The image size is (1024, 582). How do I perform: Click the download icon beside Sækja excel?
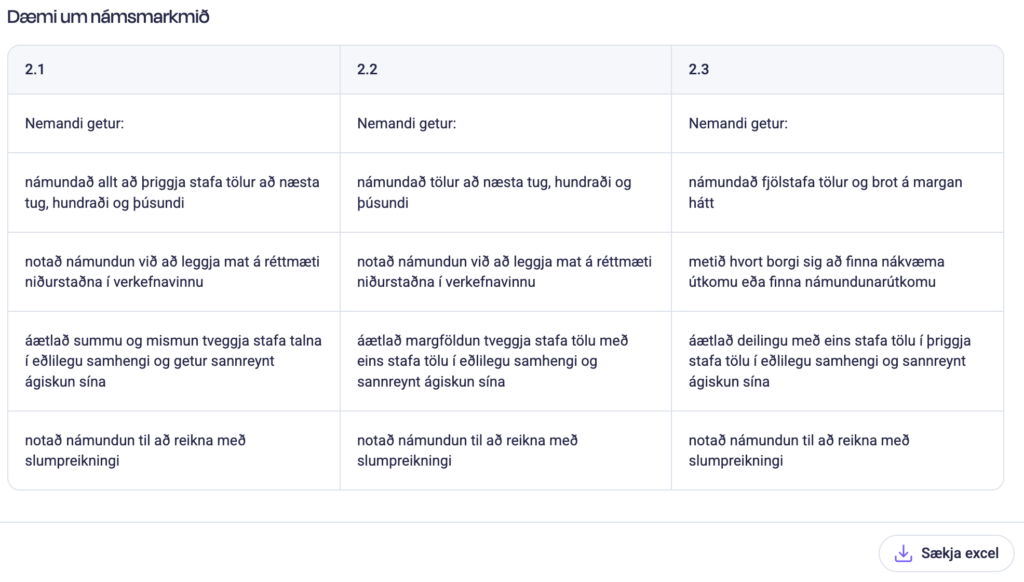903,554
